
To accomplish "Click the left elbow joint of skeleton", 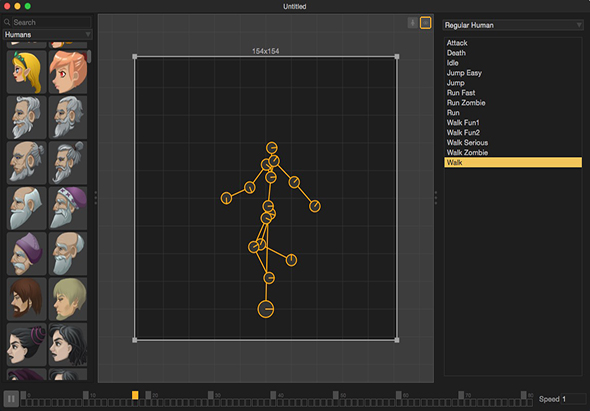I will 250,187.
